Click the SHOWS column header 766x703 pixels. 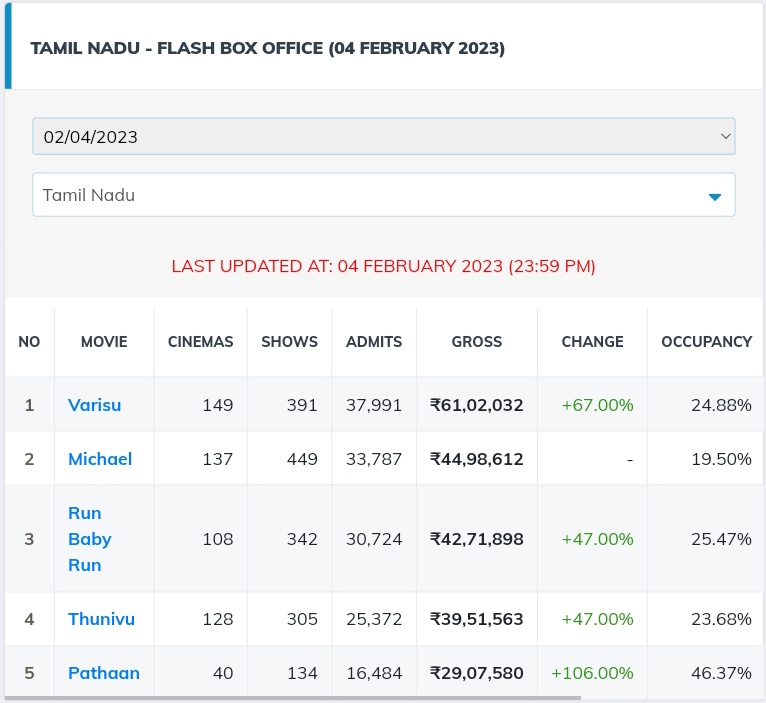coord(289,341)
